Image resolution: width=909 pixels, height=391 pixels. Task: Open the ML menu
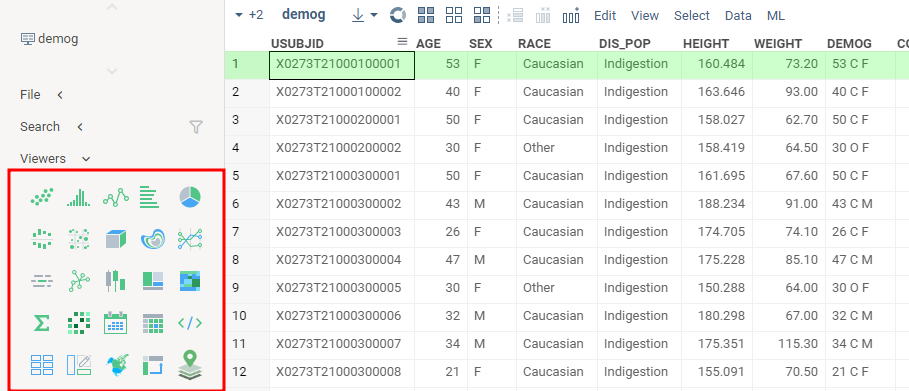pos(776,16)
